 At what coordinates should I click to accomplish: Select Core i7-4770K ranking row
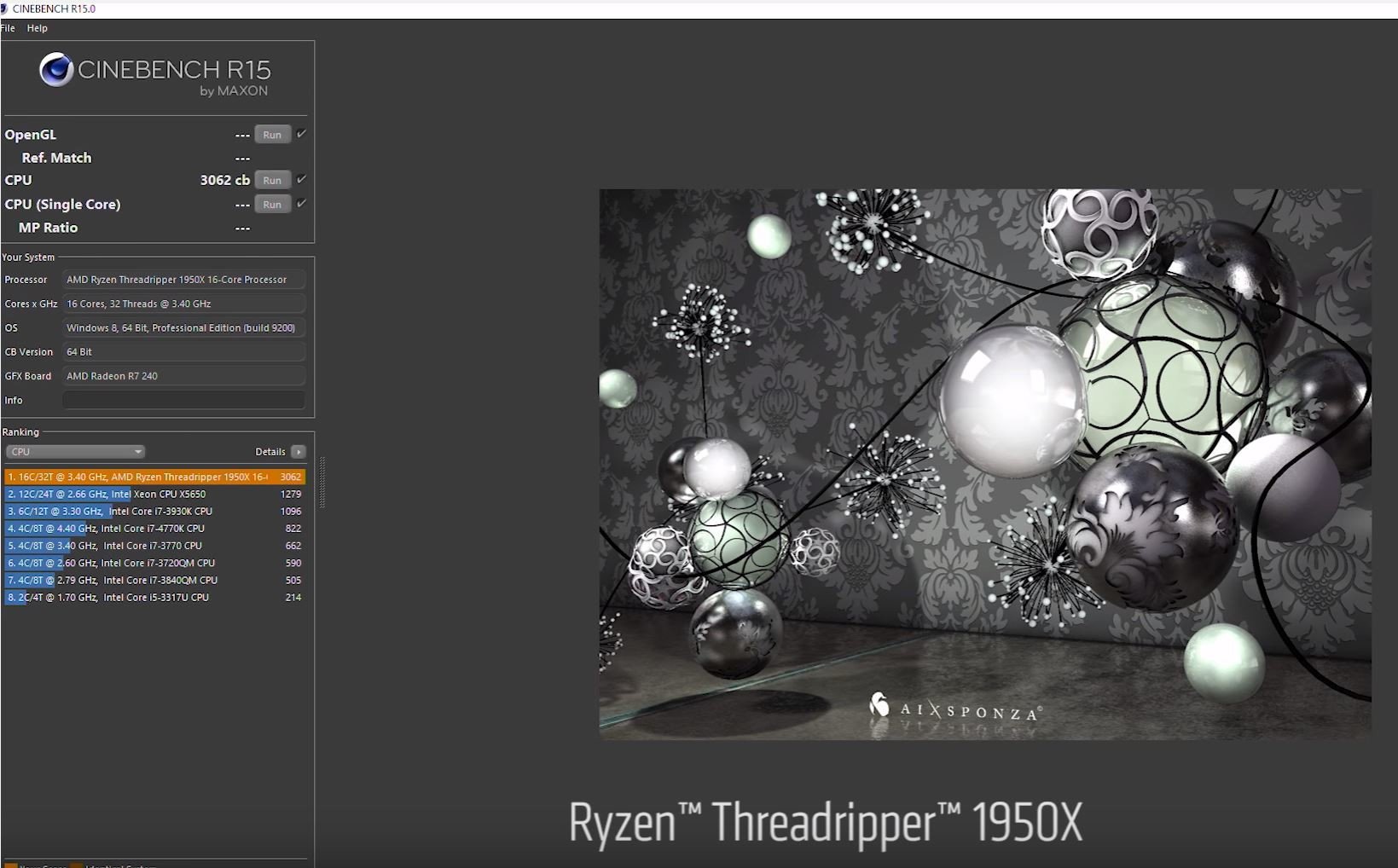[x=154, y=529]
